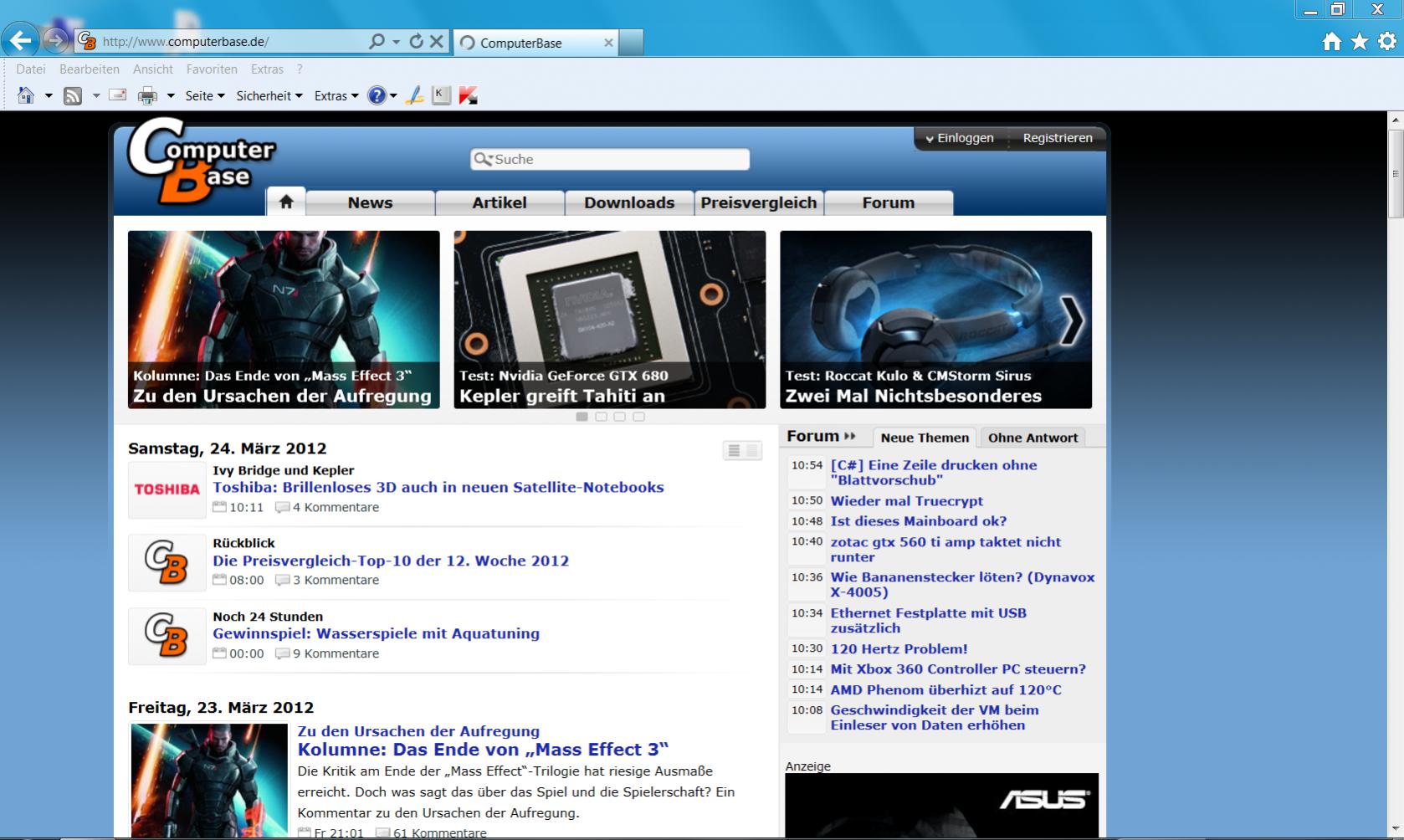Open the Extras menu in the menu bar

[267, 69]
